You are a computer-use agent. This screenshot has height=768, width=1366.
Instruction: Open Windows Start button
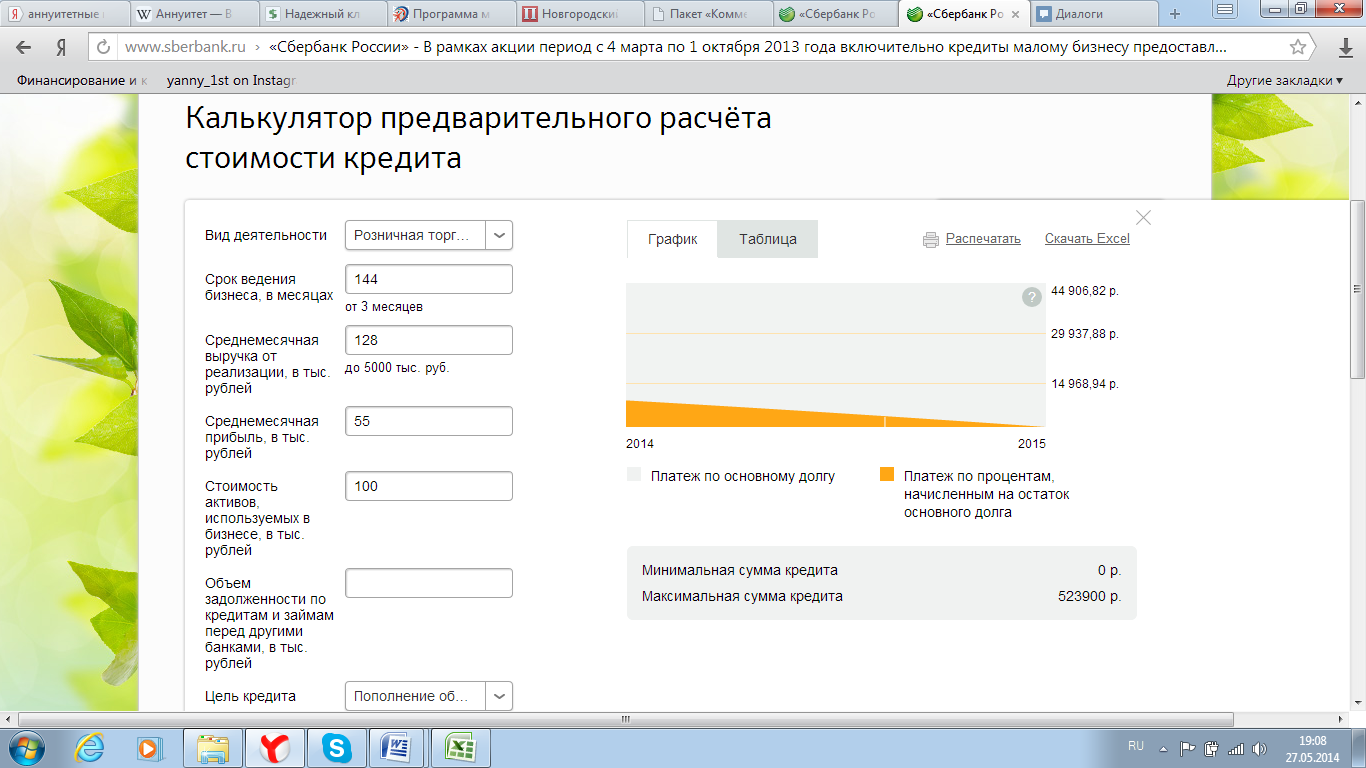(x=27, y=748)
